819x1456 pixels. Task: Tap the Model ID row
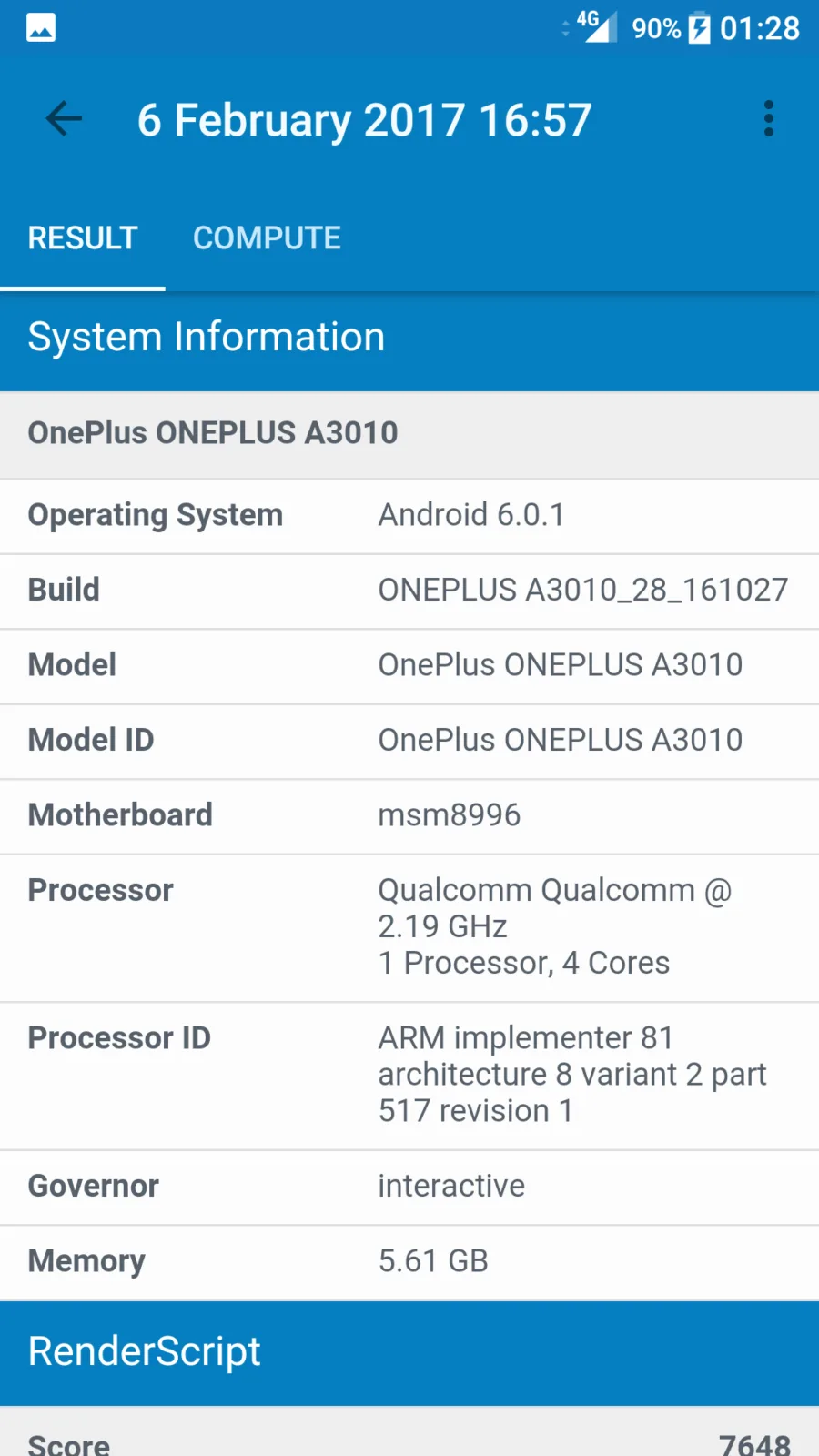click(x=409, y=741)
